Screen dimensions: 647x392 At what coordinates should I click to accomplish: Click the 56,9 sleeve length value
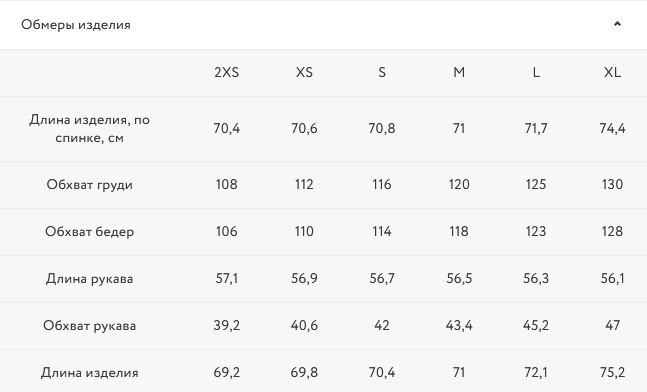pos(304,279)
